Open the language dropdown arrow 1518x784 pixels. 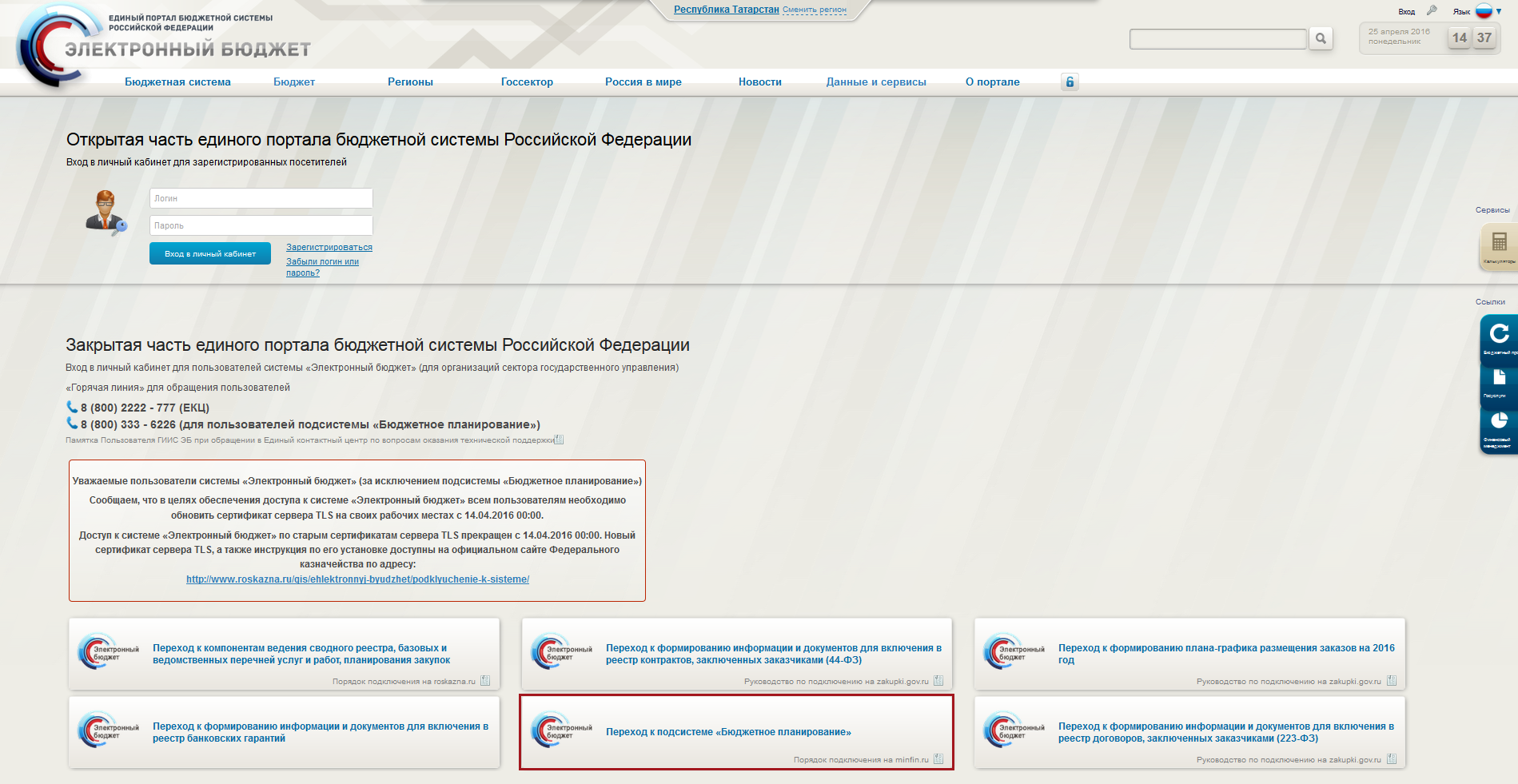click(x=1499, y=12)
